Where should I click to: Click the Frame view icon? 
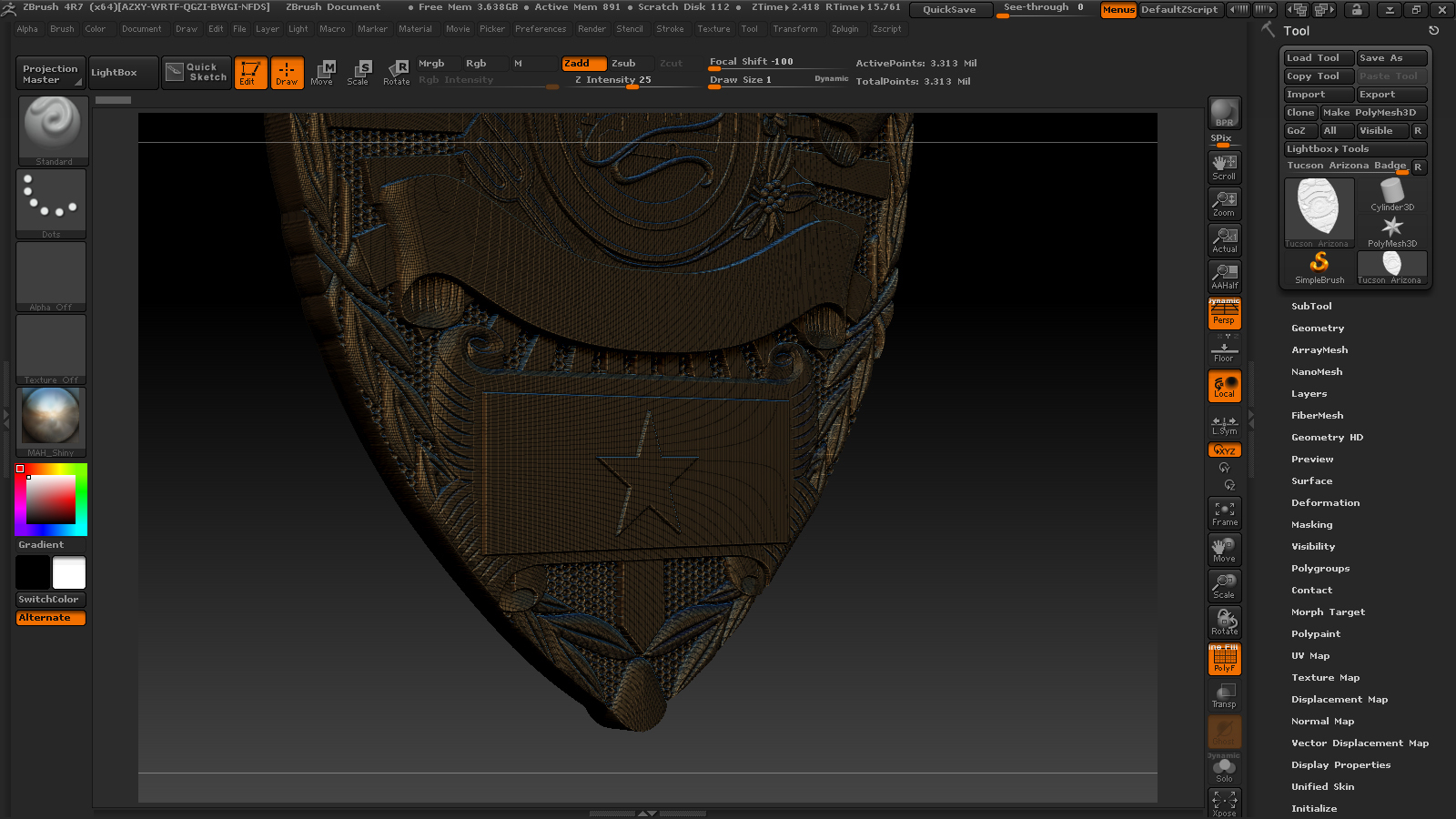(1224, 513)
